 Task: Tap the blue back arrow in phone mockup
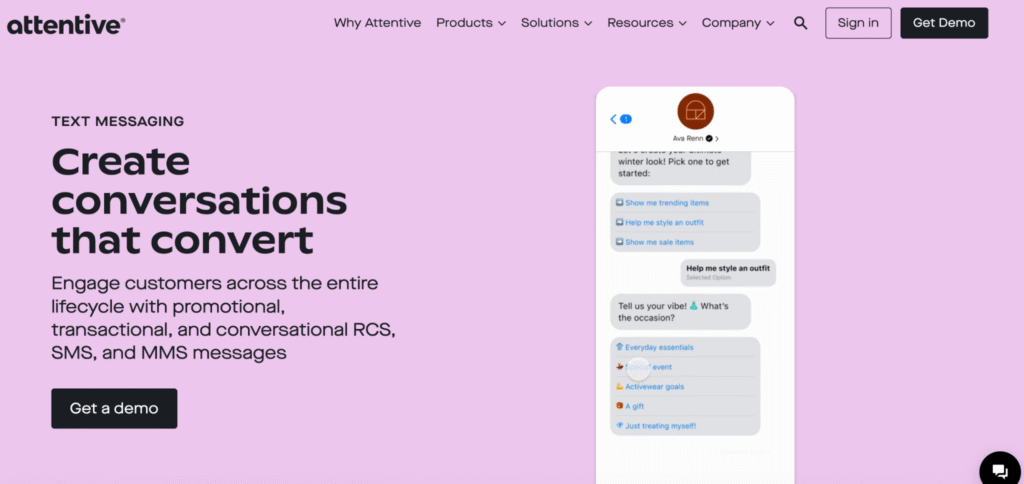(x=613, y=119)
